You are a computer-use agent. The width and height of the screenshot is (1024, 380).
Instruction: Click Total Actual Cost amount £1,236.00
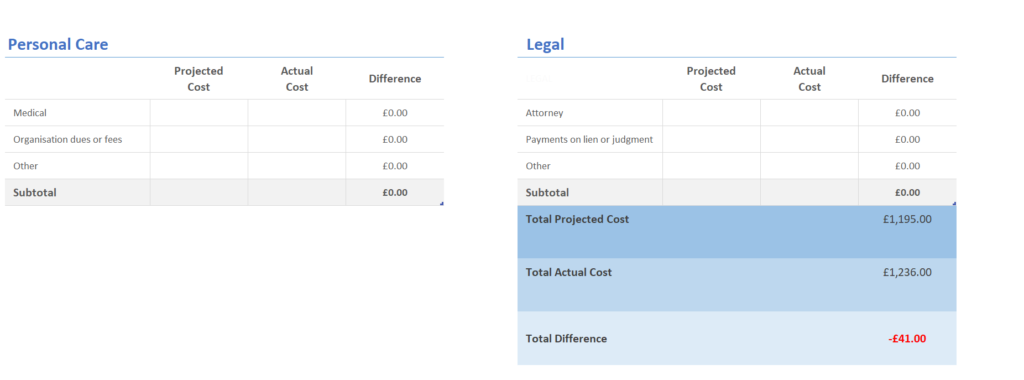(x=907, y=272)
